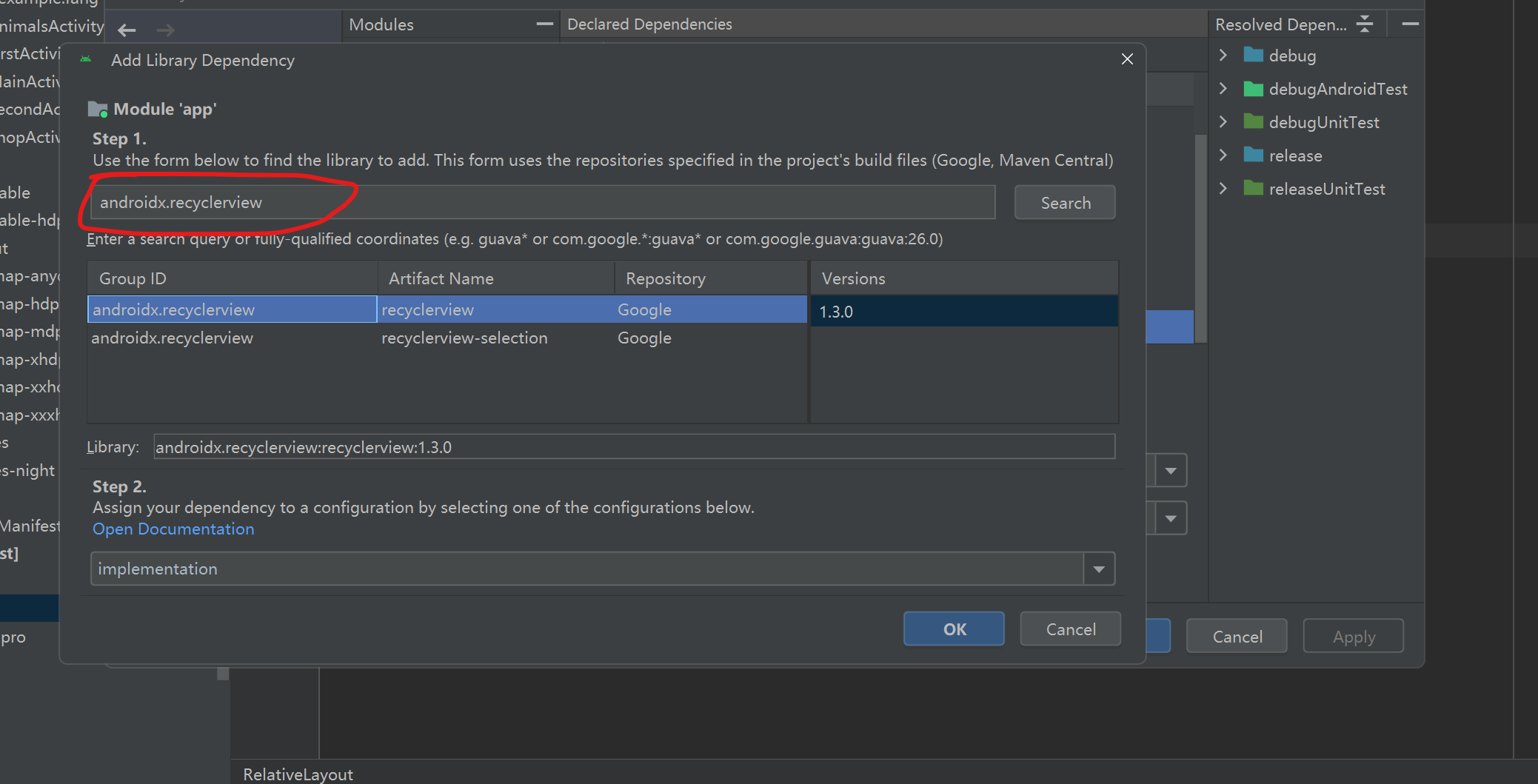Click the Declared Dependencies panel header

tap(883, 24)
